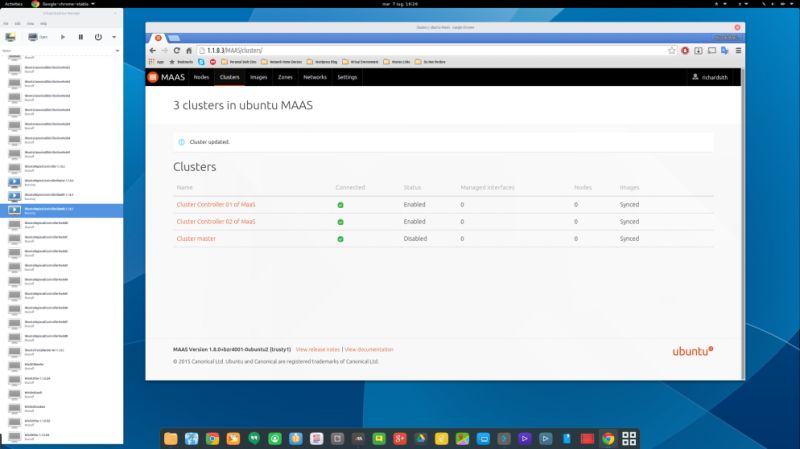The image size is (800, 449).
Task: Open the Google-chrome-stable app menu in top bar
Action: click(x=64, y=4)
